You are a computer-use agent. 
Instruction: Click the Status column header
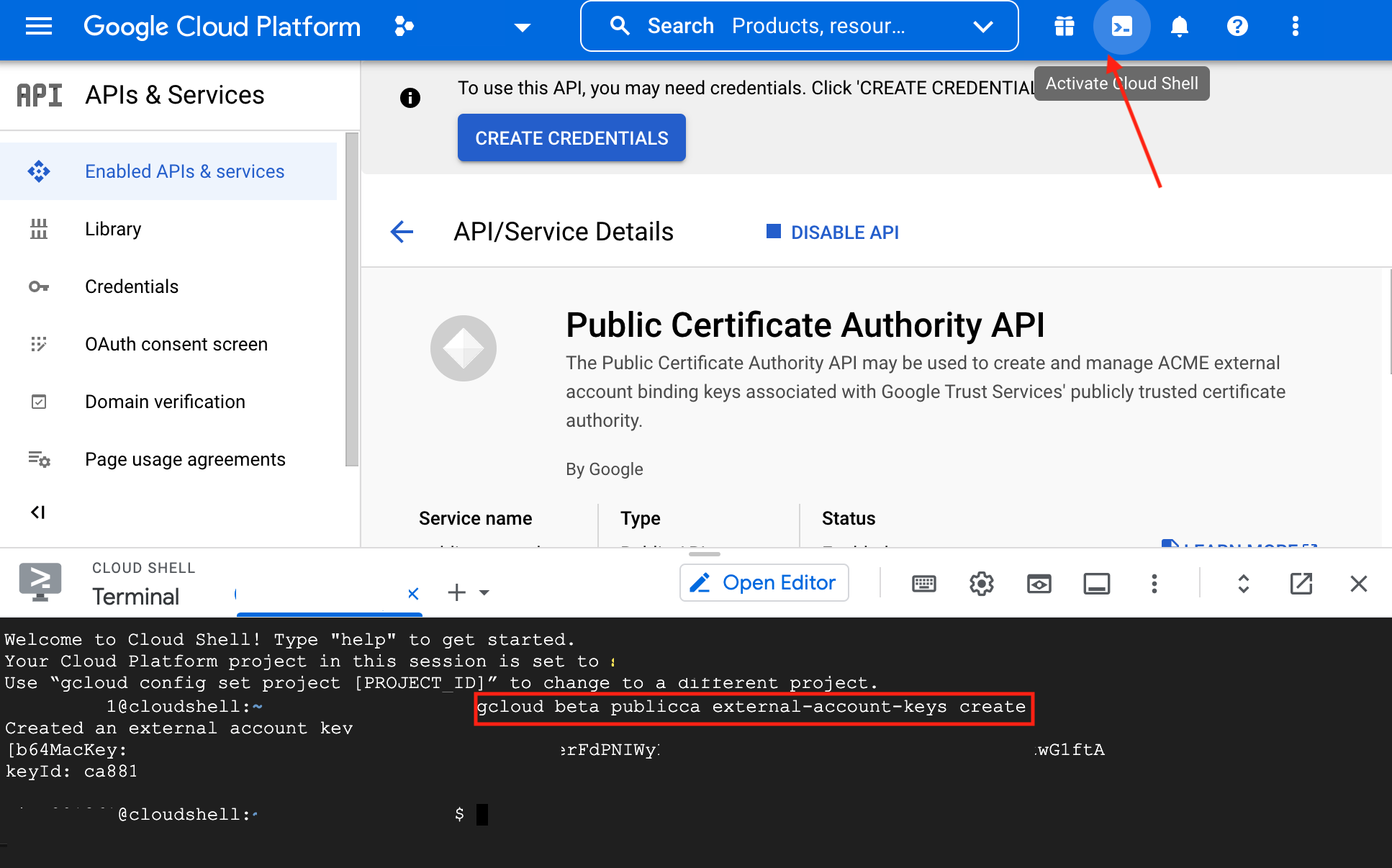849,518
